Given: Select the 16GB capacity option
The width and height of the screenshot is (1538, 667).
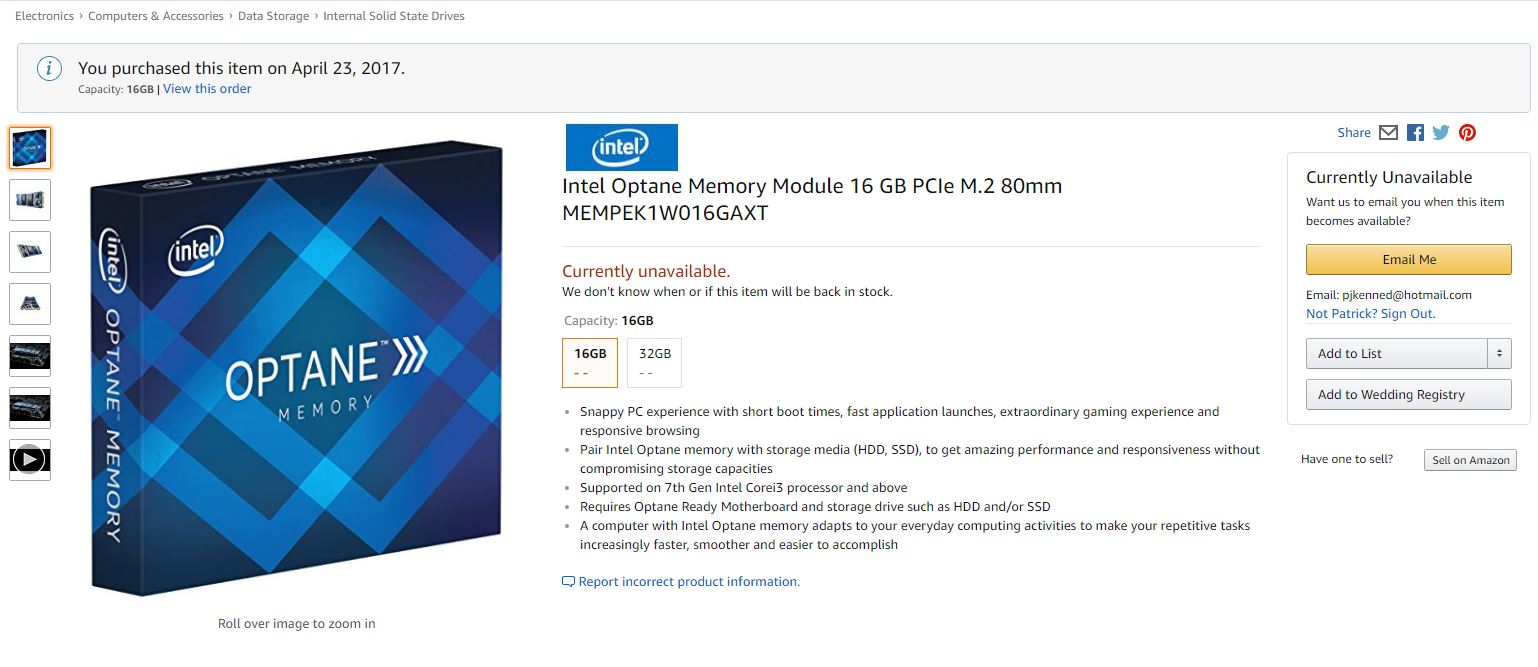Looking at the screenshot, I should [x=590, y=362].
